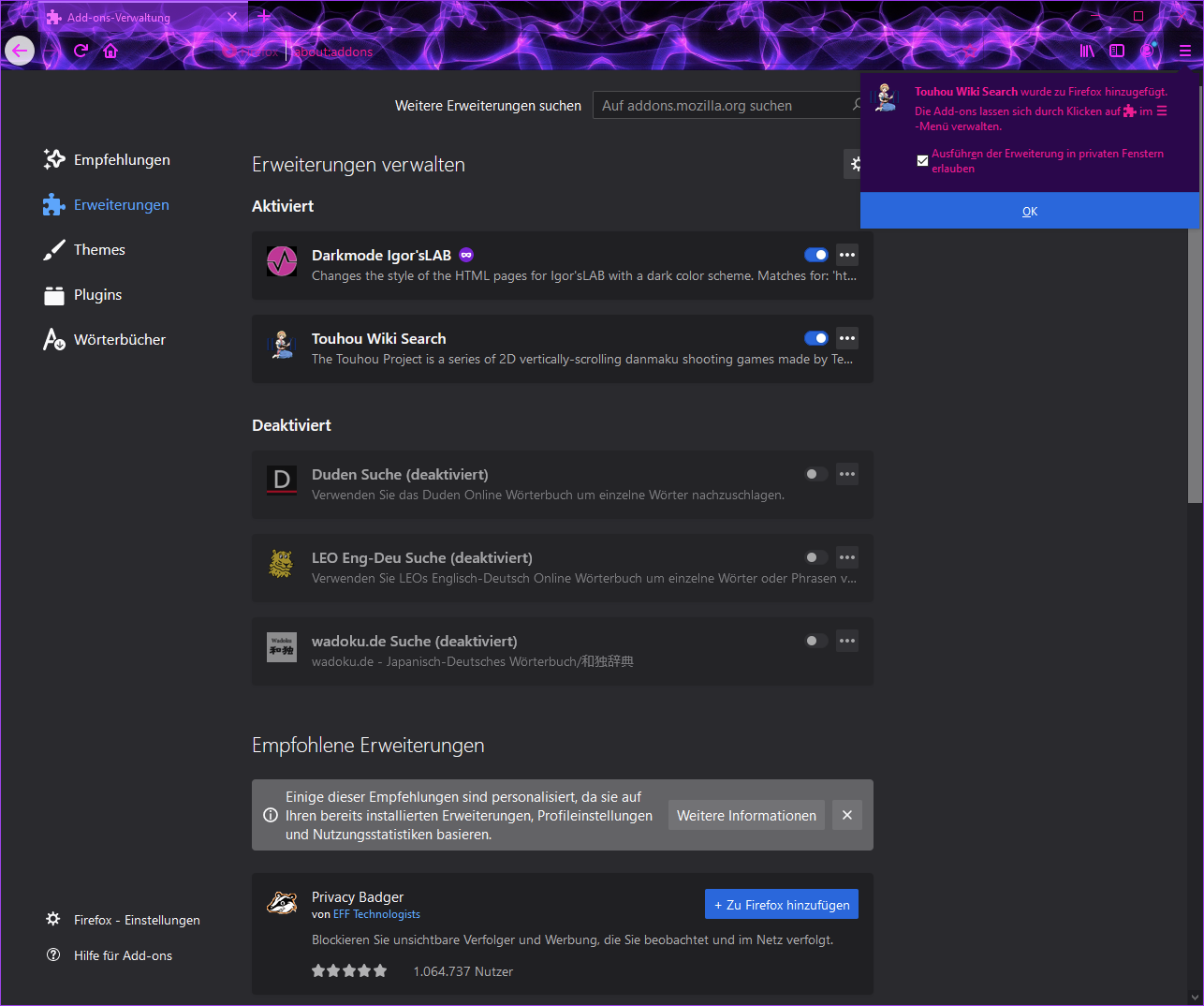
Task: Click Weitere Informationen button
Action: point(746,815)
